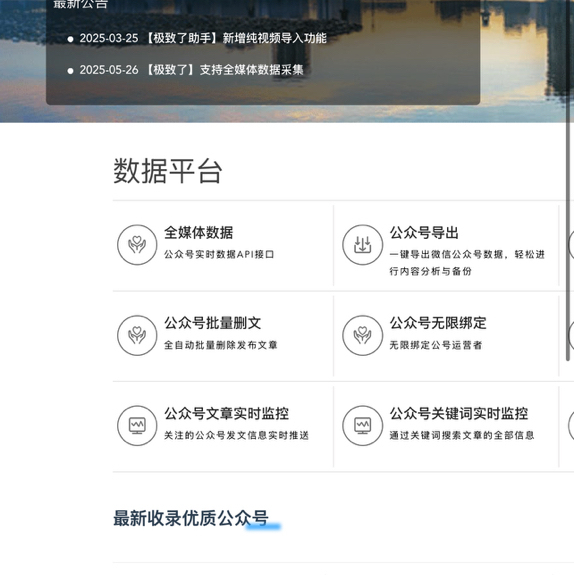
Task: Click the 全媒体数据 heart-hands icon
Action: click(x=137, y=245)
